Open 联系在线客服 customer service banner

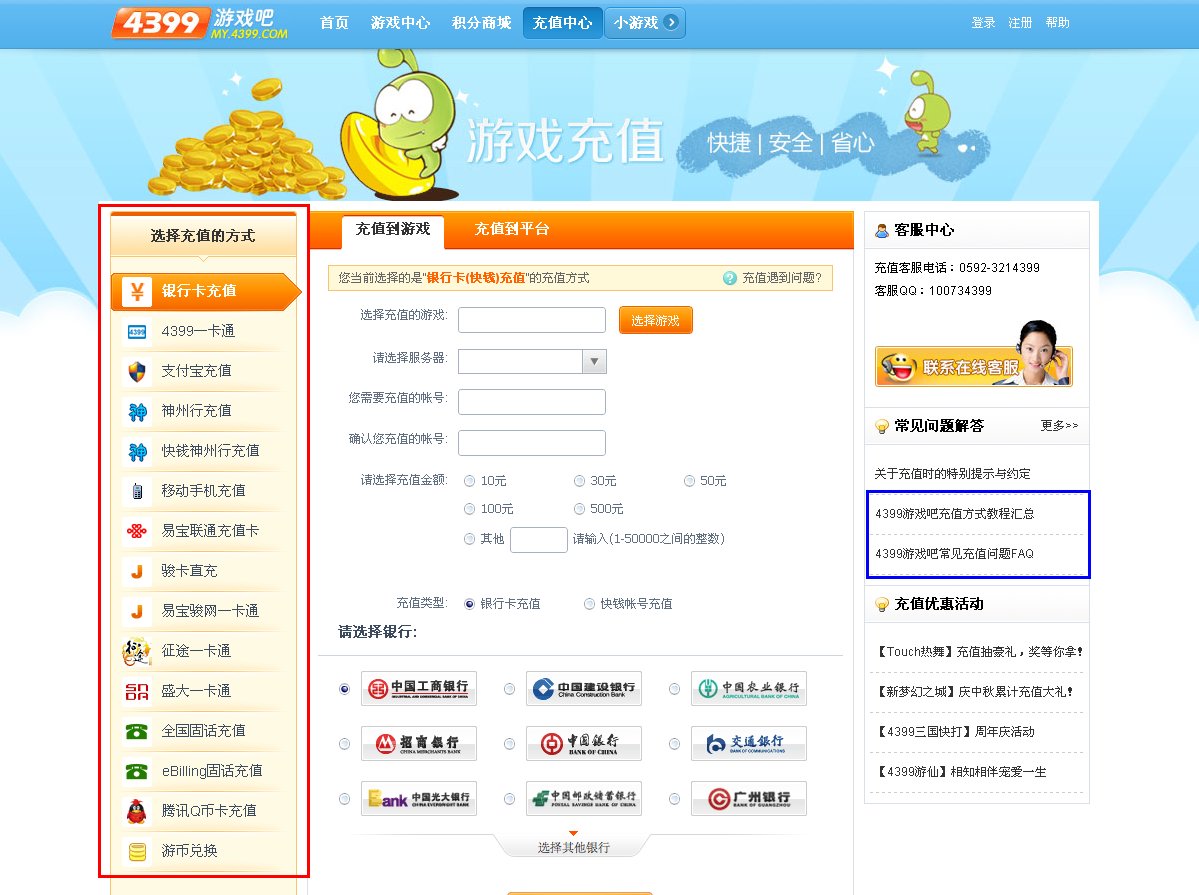tap(975, 366)
